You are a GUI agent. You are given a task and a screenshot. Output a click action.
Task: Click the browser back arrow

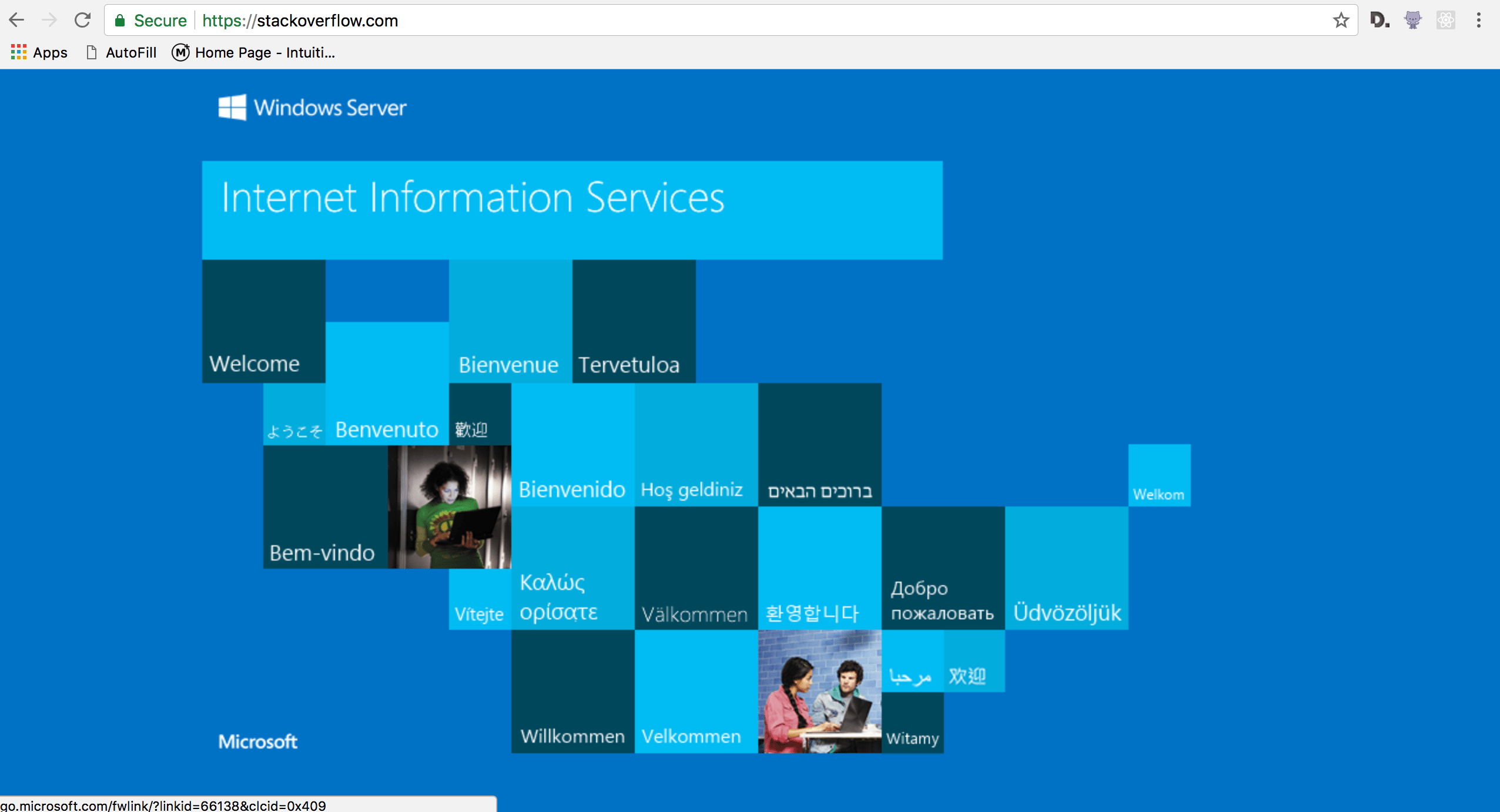(16, 20)
